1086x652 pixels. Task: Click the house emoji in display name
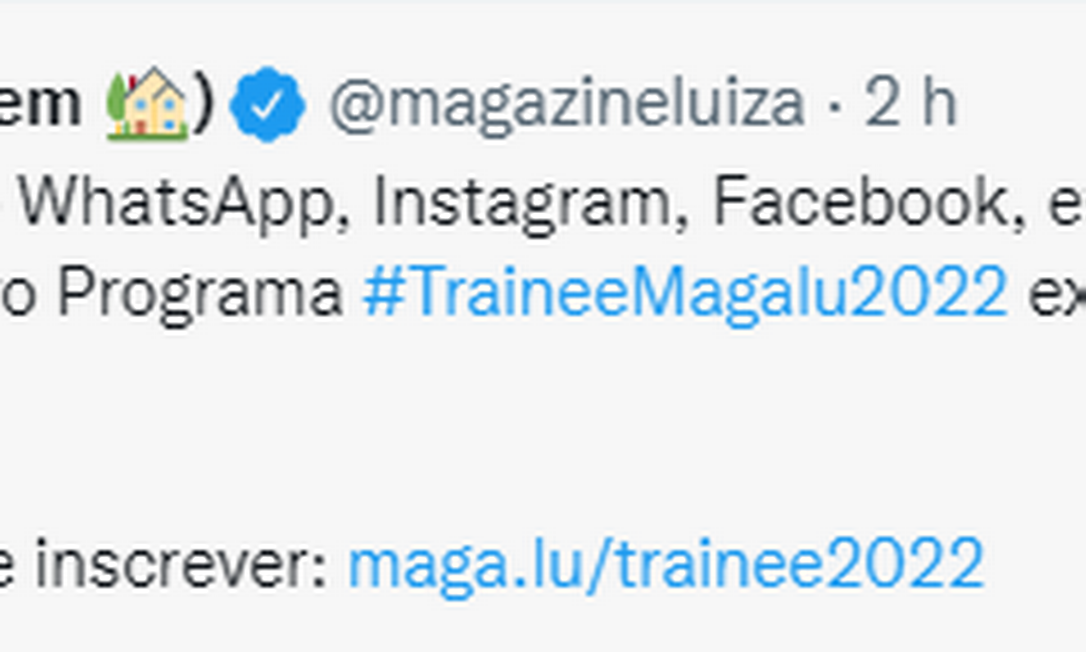click(x=148, y=102)
